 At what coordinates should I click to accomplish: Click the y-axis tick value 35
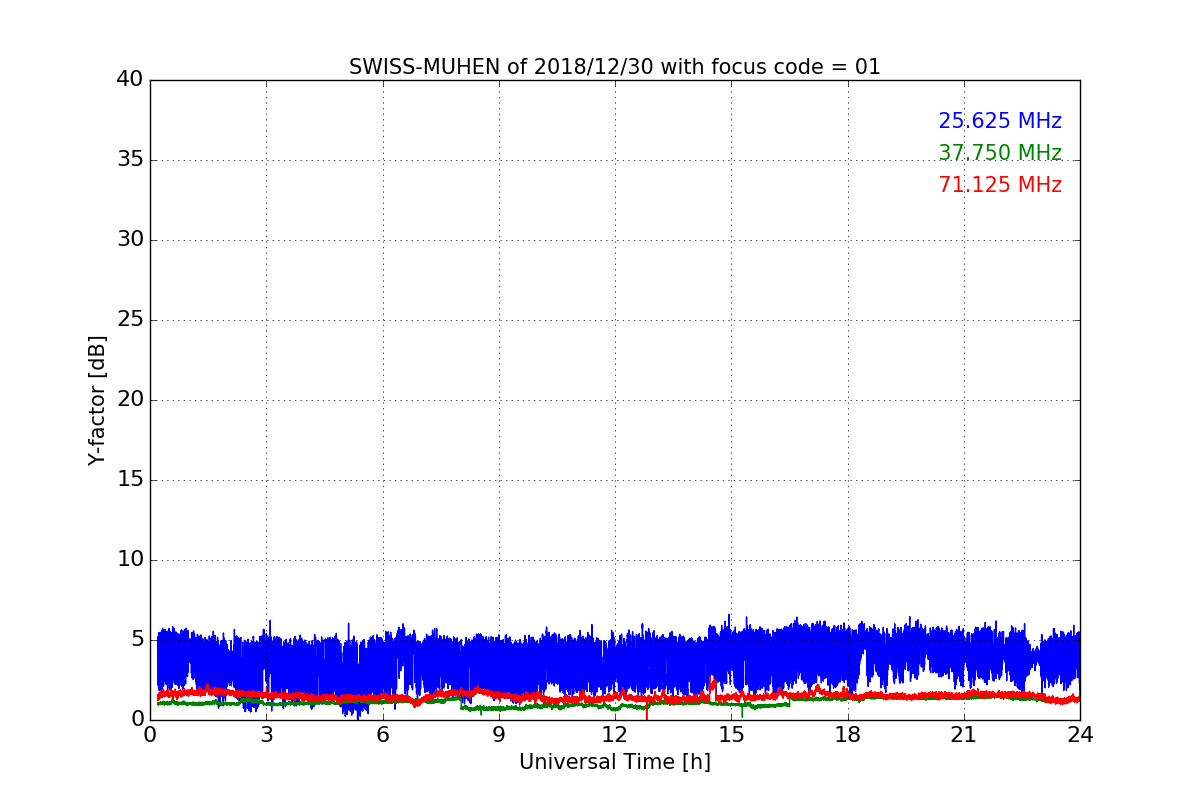(x=130, y=159)
